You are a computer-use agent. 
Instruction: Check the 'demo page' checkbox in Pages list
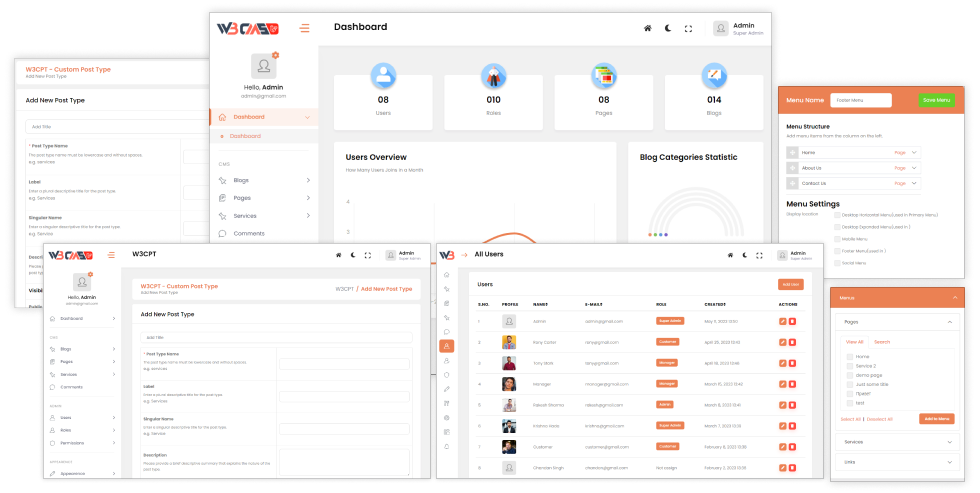point(849,376)
